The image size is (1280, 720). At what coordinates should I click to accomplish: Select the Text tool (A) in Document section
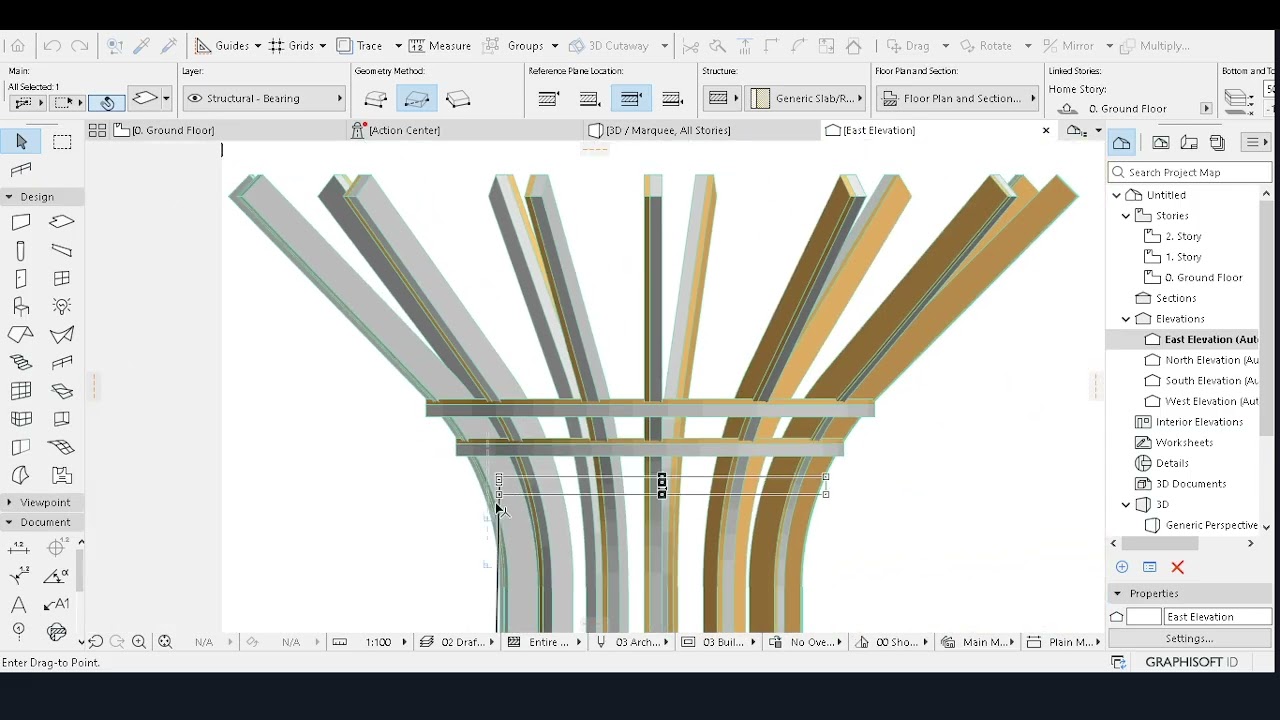[19, 604]
